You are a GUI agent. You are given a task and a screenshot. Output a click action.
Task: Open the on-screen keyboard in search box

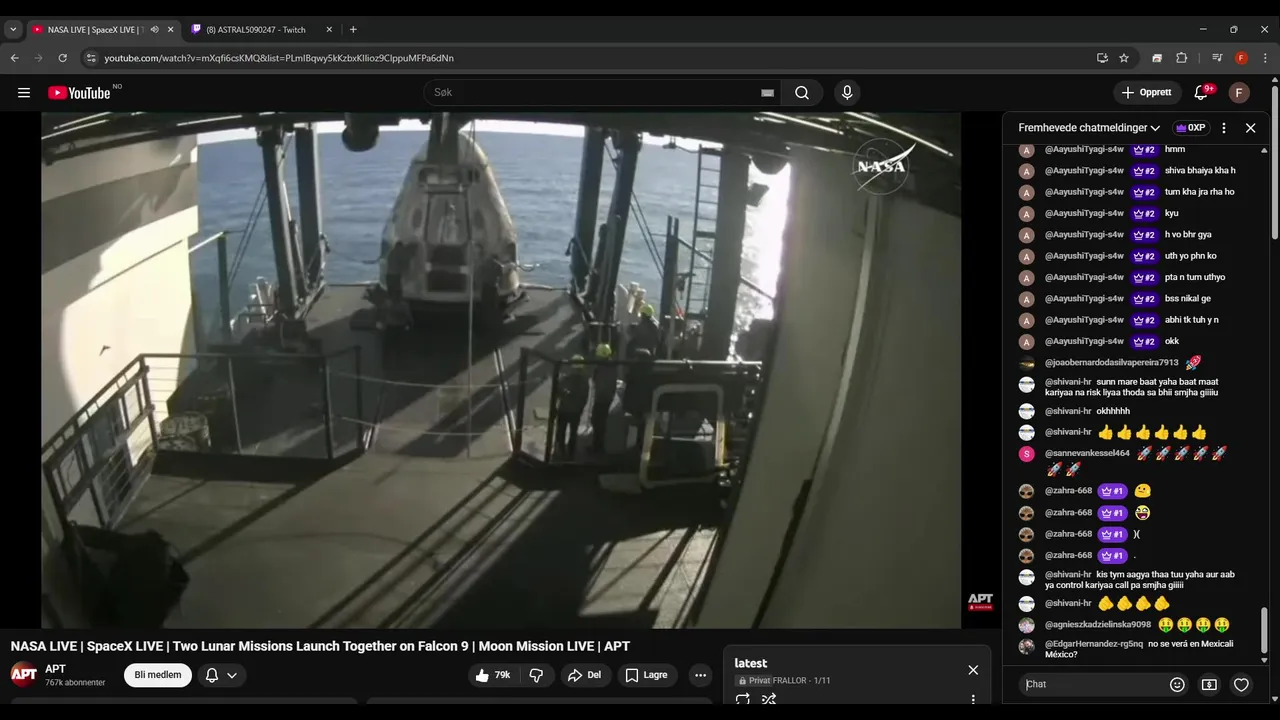767,93
